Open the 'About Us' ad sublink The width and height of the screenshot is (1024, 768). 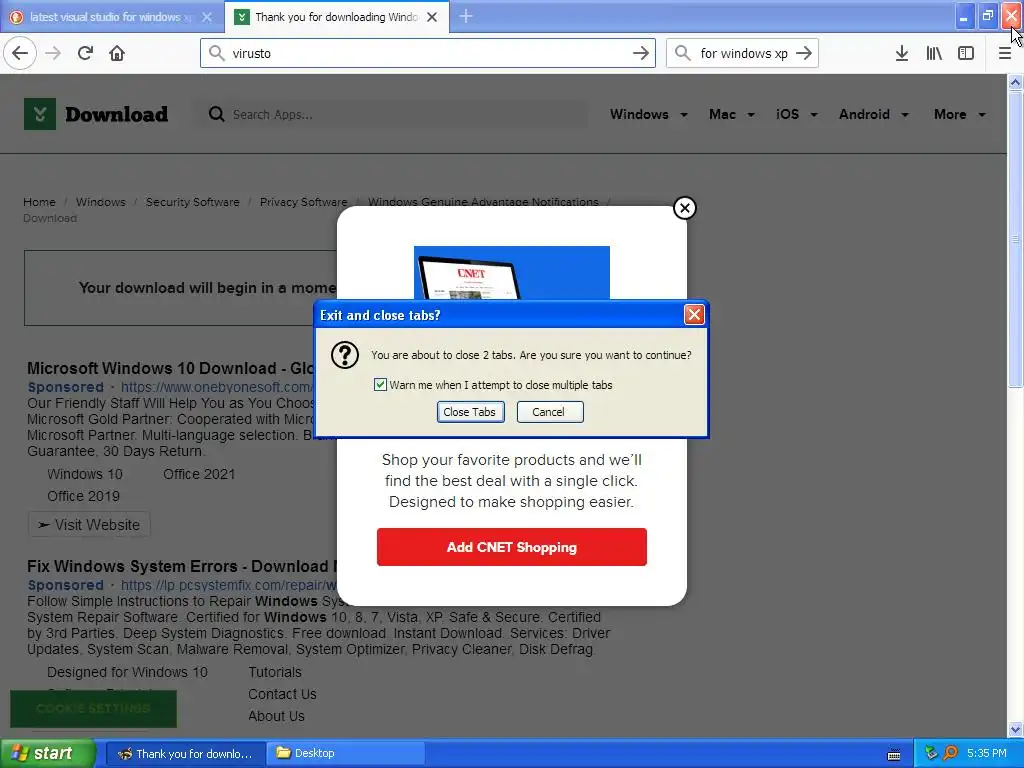coord(276,716)
